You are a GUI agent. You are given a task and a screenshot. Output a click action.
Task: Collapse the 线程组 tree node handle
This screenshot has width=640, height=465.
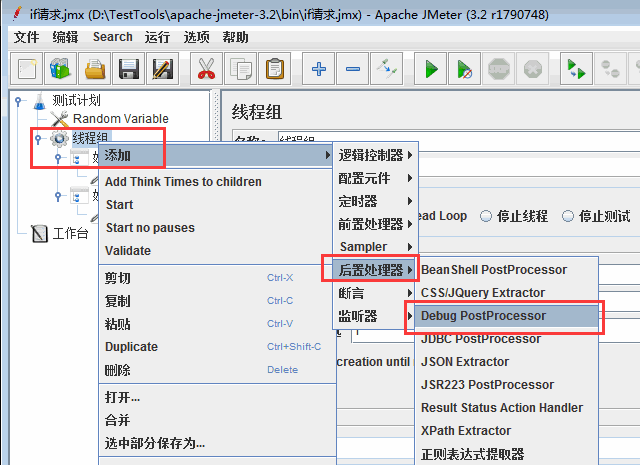coord(38,139)
